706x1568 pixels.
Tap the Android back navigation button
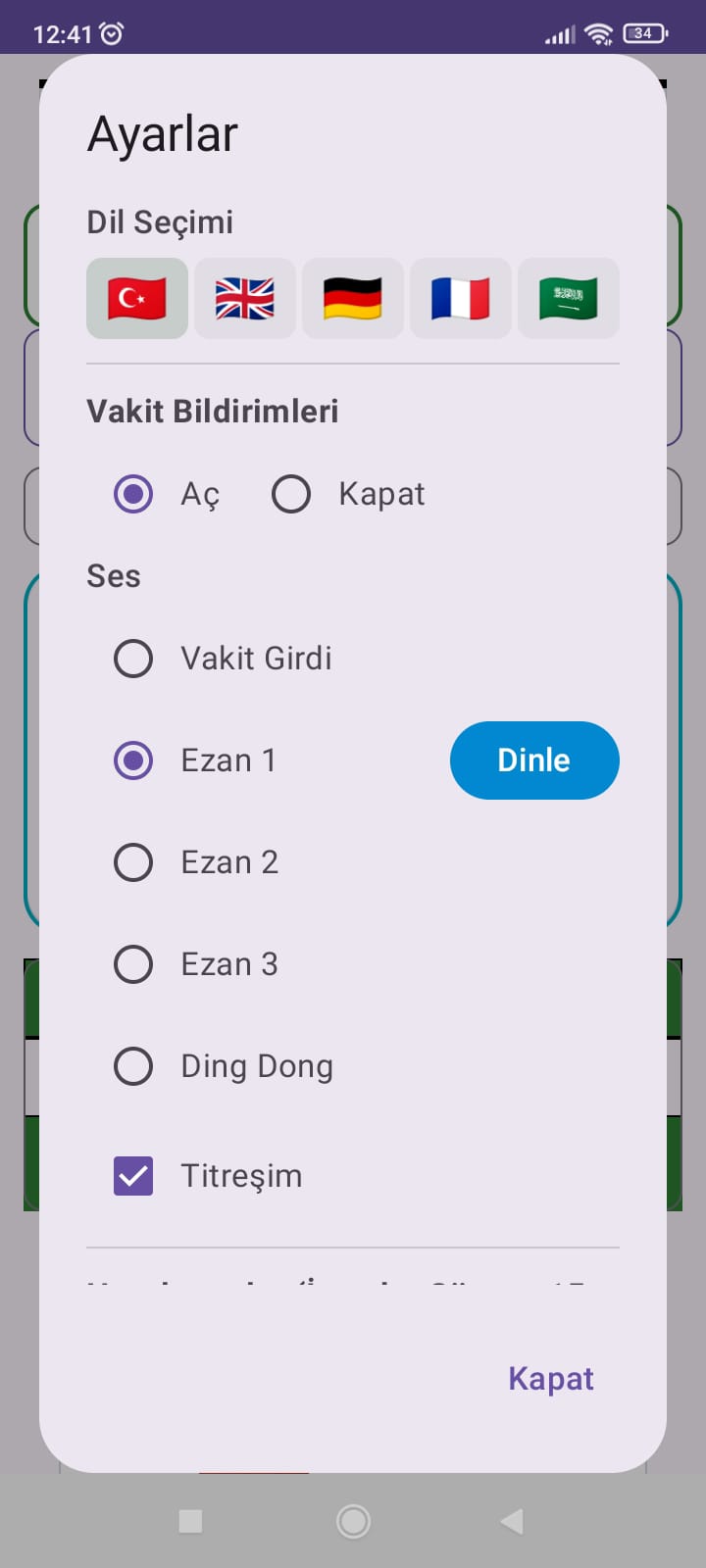[x=510, y=1521]
